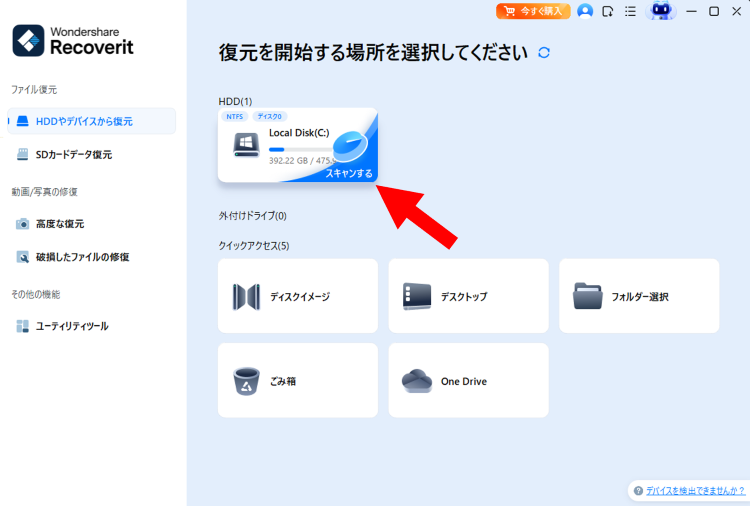Click the import file icon in title bar
The width and height of the screenshot is (750, 506).
pos(607,11)
